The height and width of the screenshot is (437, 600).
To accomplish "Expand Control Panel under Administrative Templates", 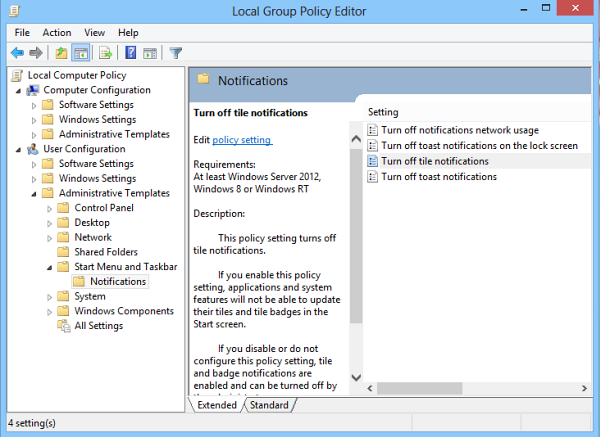I will pyautogui.click(x=50, y=208).
